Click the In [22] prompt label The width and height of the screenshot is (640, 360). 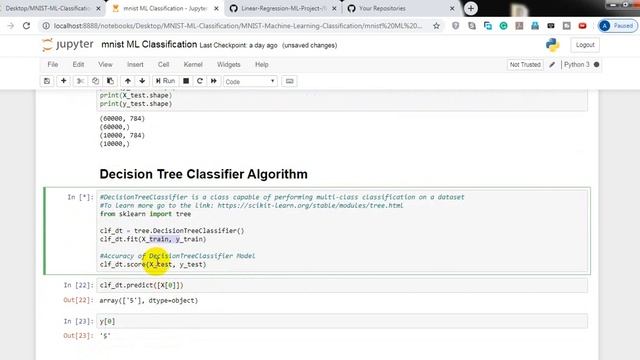(78, 285)
